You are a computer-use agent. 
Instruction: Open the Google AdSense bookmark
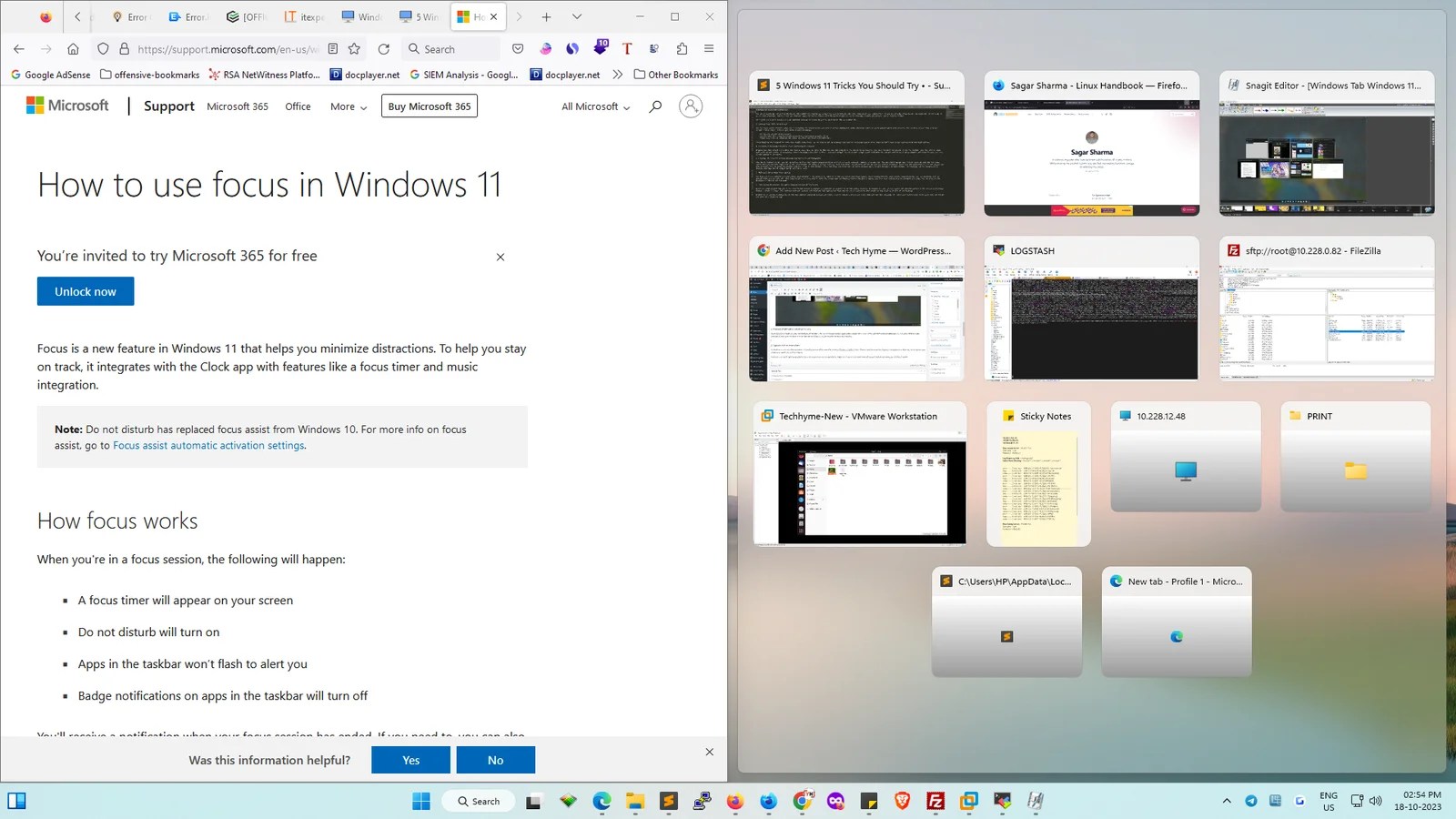[50, 75]
